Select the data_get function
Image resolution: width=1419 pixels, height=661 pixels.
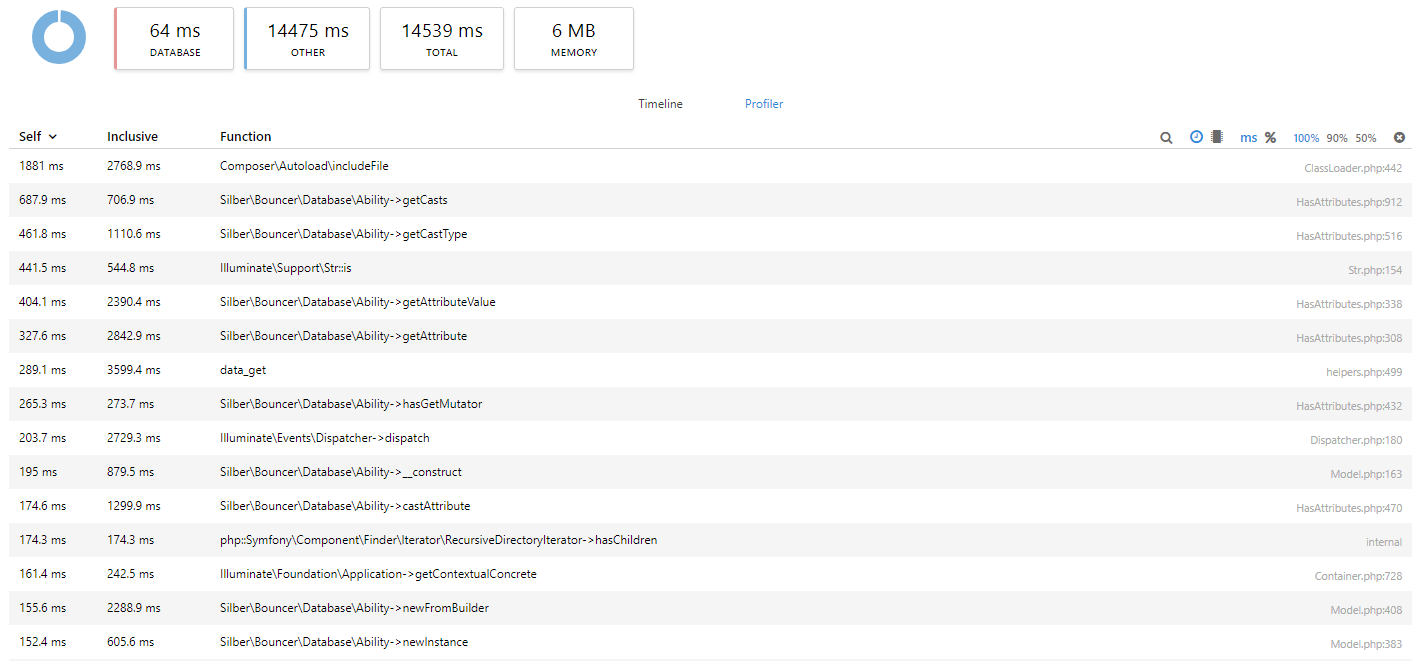(243, 370)
